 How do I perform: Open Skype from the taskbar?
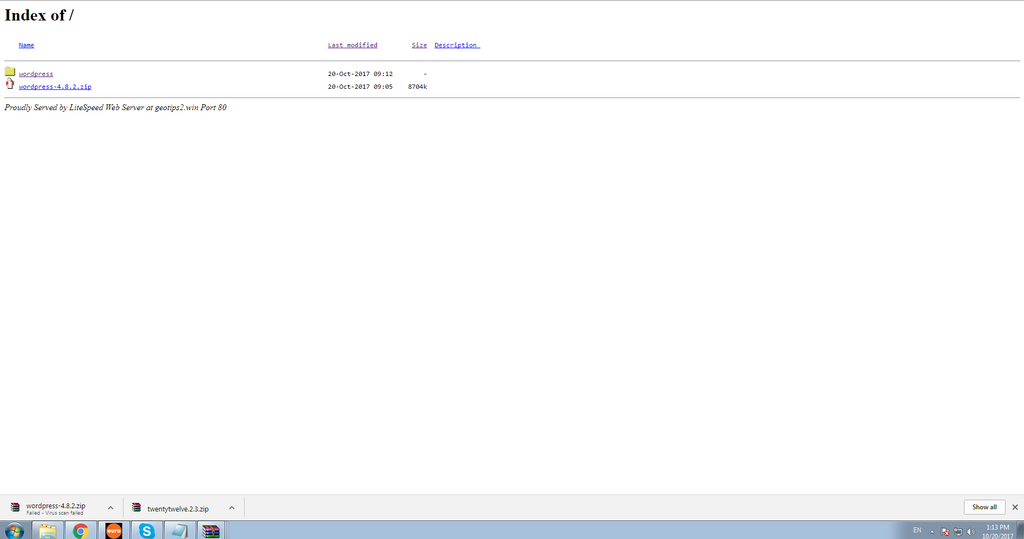coord(146,531)
